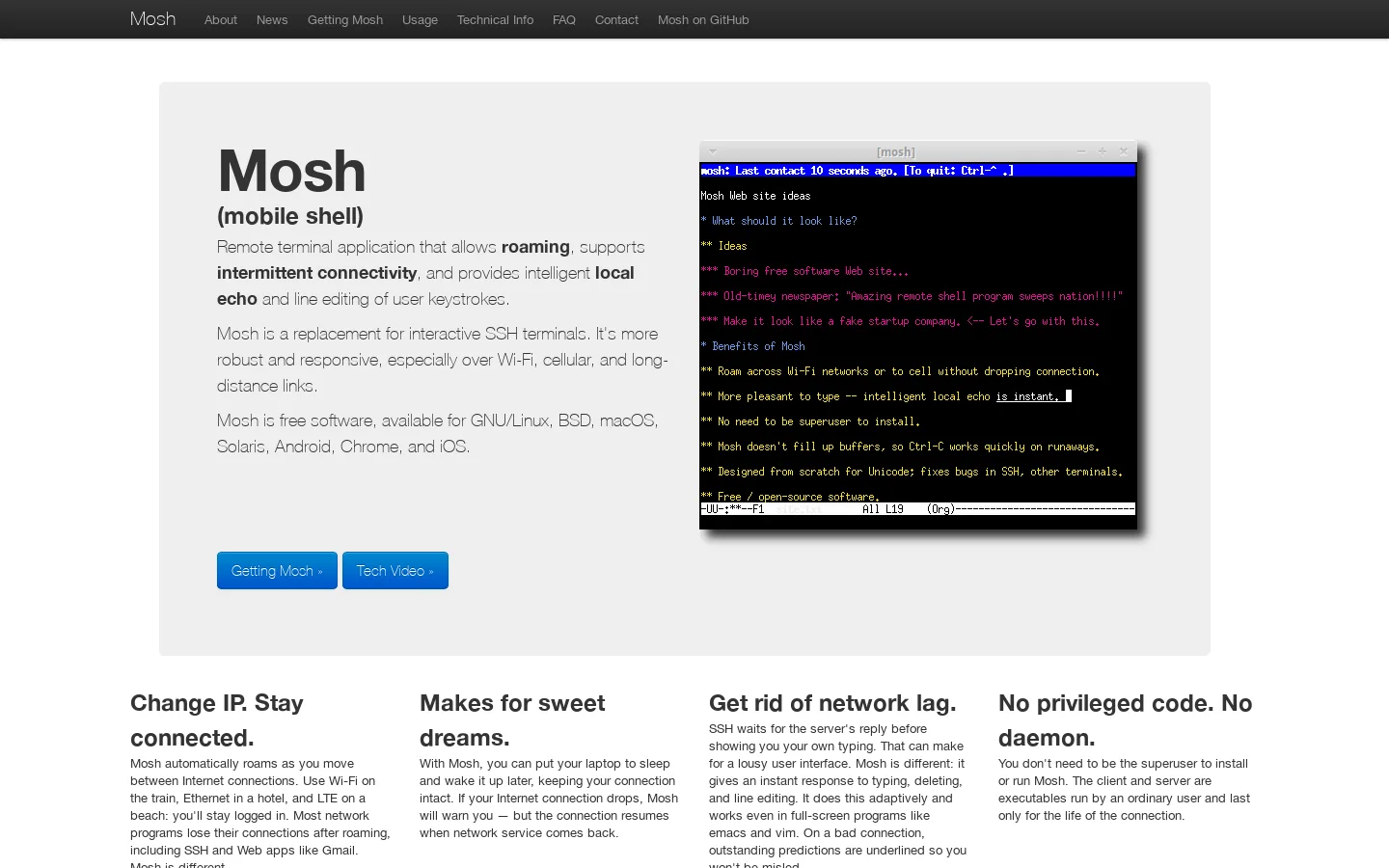This screenshot has height=868, width=1389.
Task: Visit Mosh on GitHub link
Action: point(703,19)
